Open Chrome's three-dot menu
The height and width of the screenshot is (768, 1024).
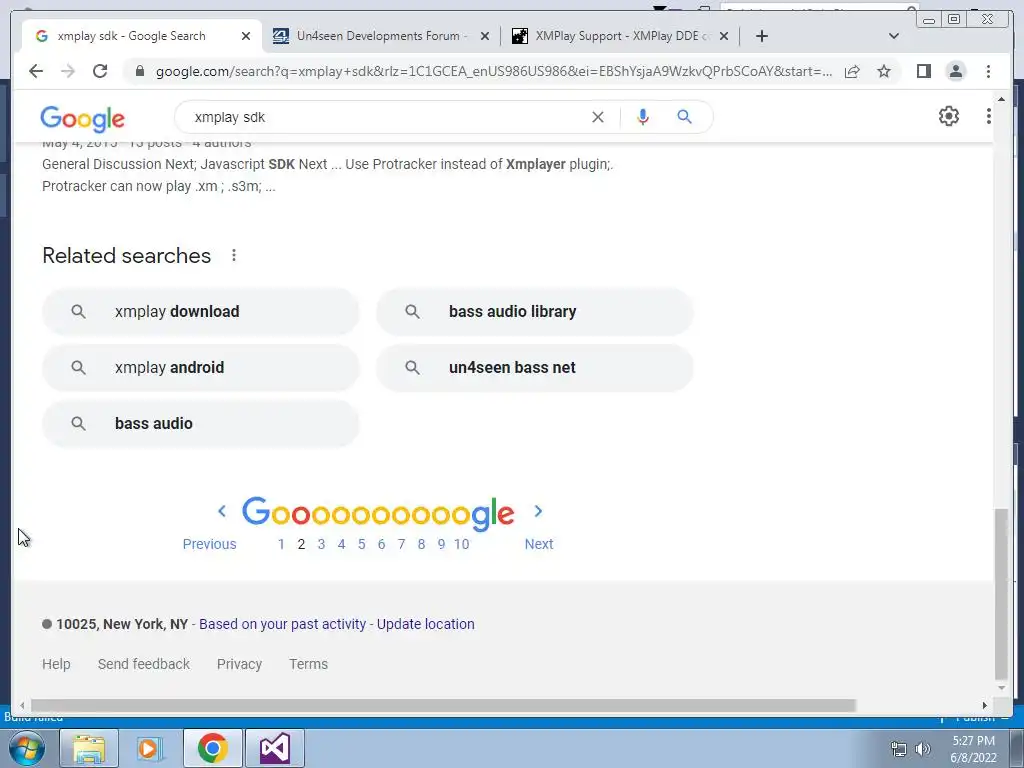(x=988, y=71)
